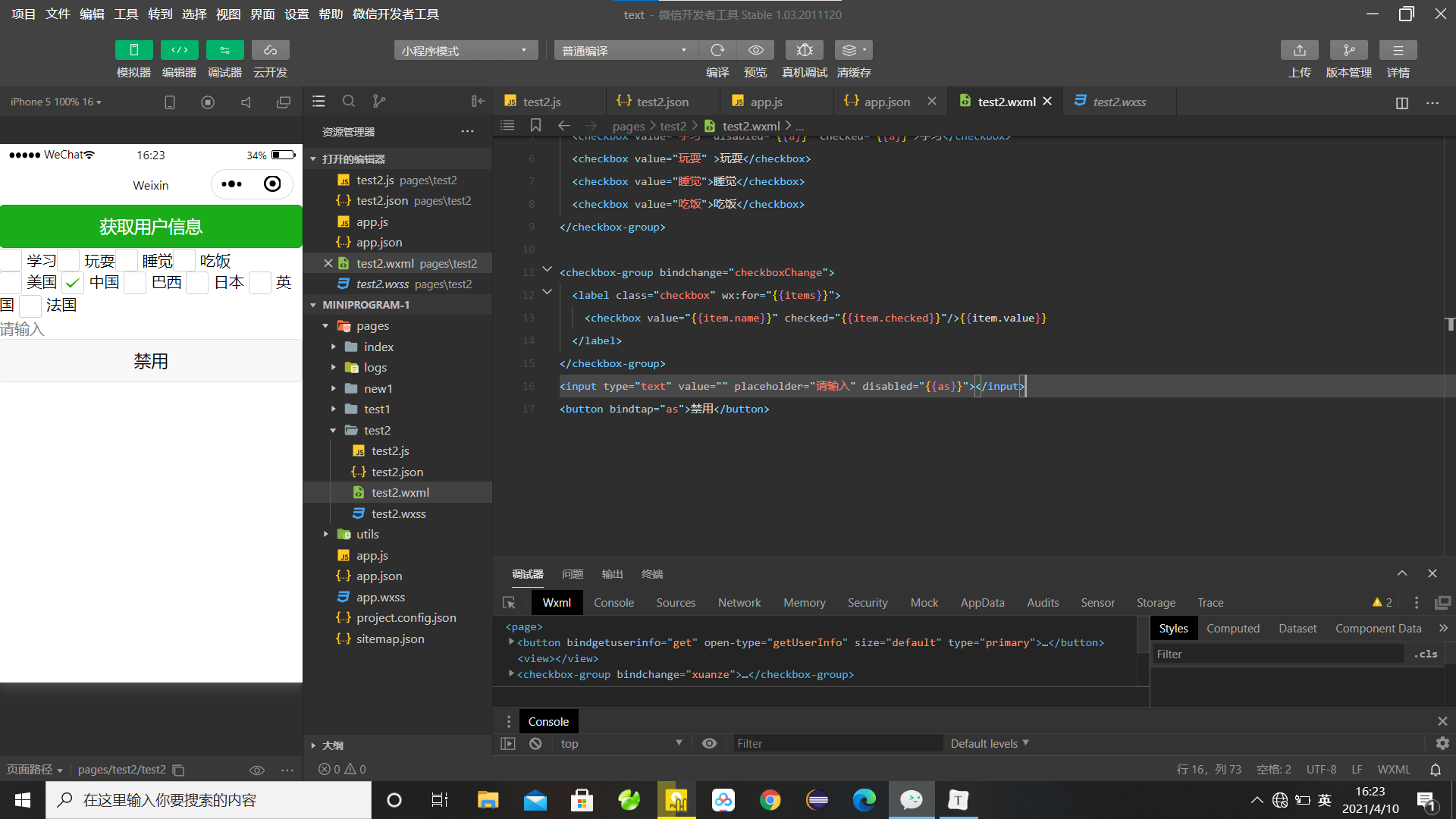Open version management (版本管理) icon

click(x=1348, y=50)
